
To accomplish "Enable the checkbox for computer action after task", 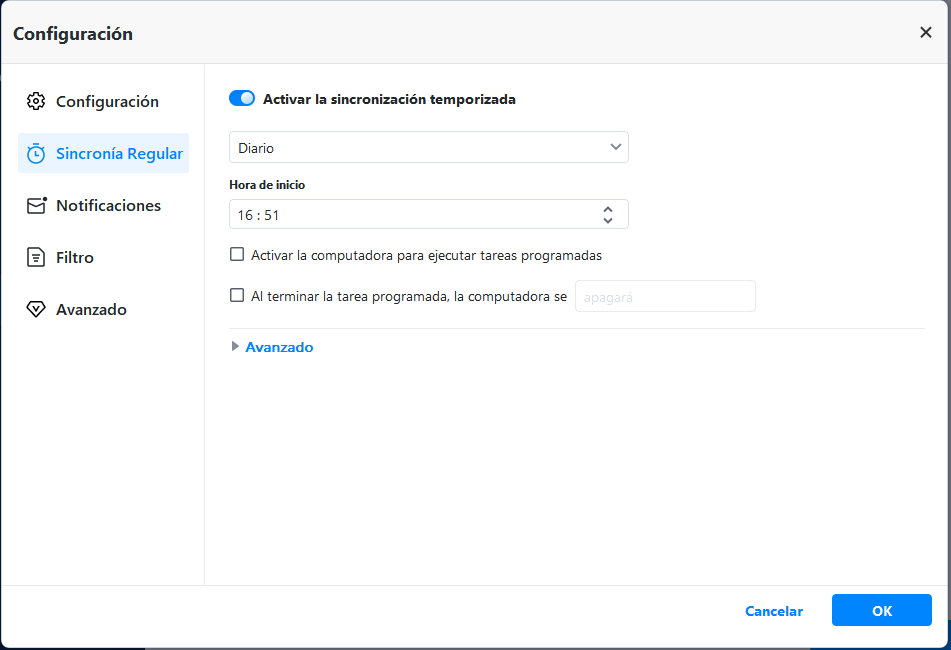I will click(237, 295).
